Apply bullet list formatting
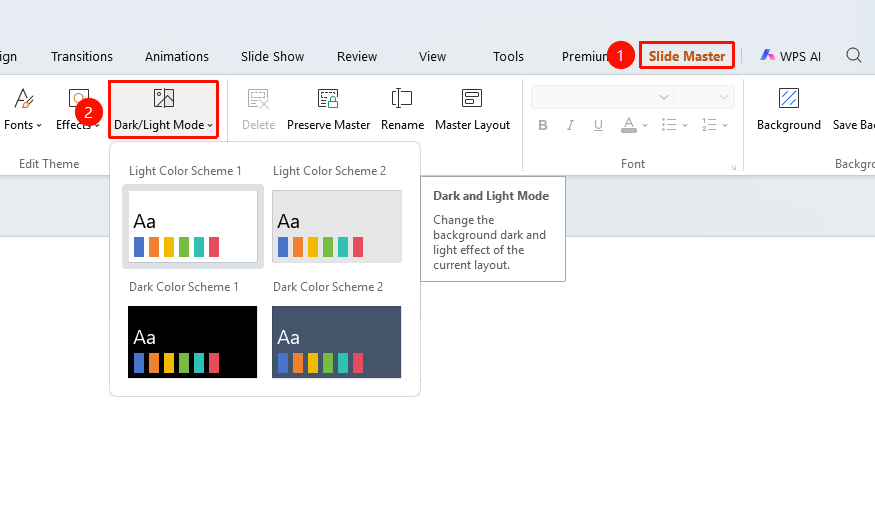 point(669,125)
